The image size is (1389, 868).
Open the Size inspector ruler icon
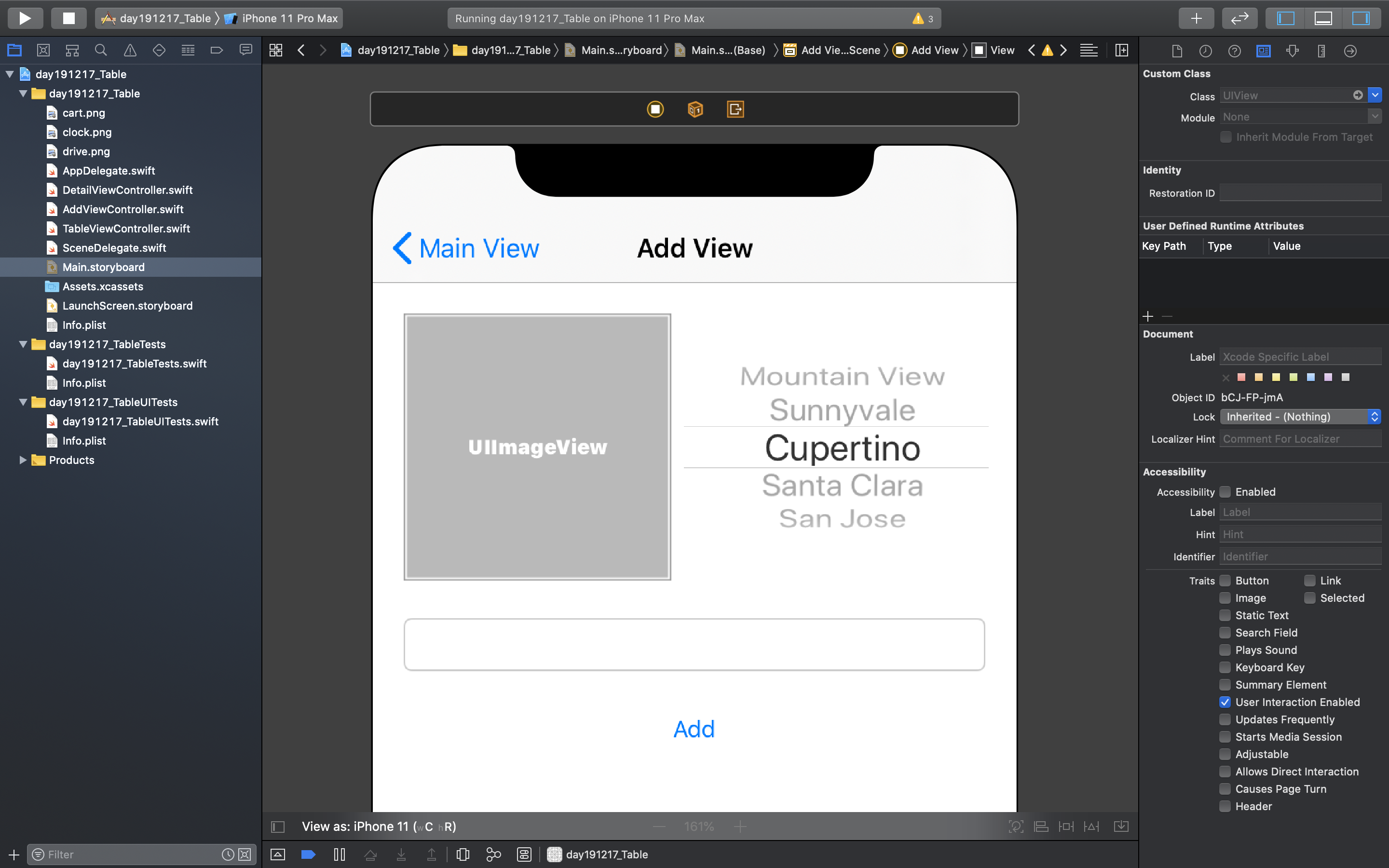(x=1321, y=51)
